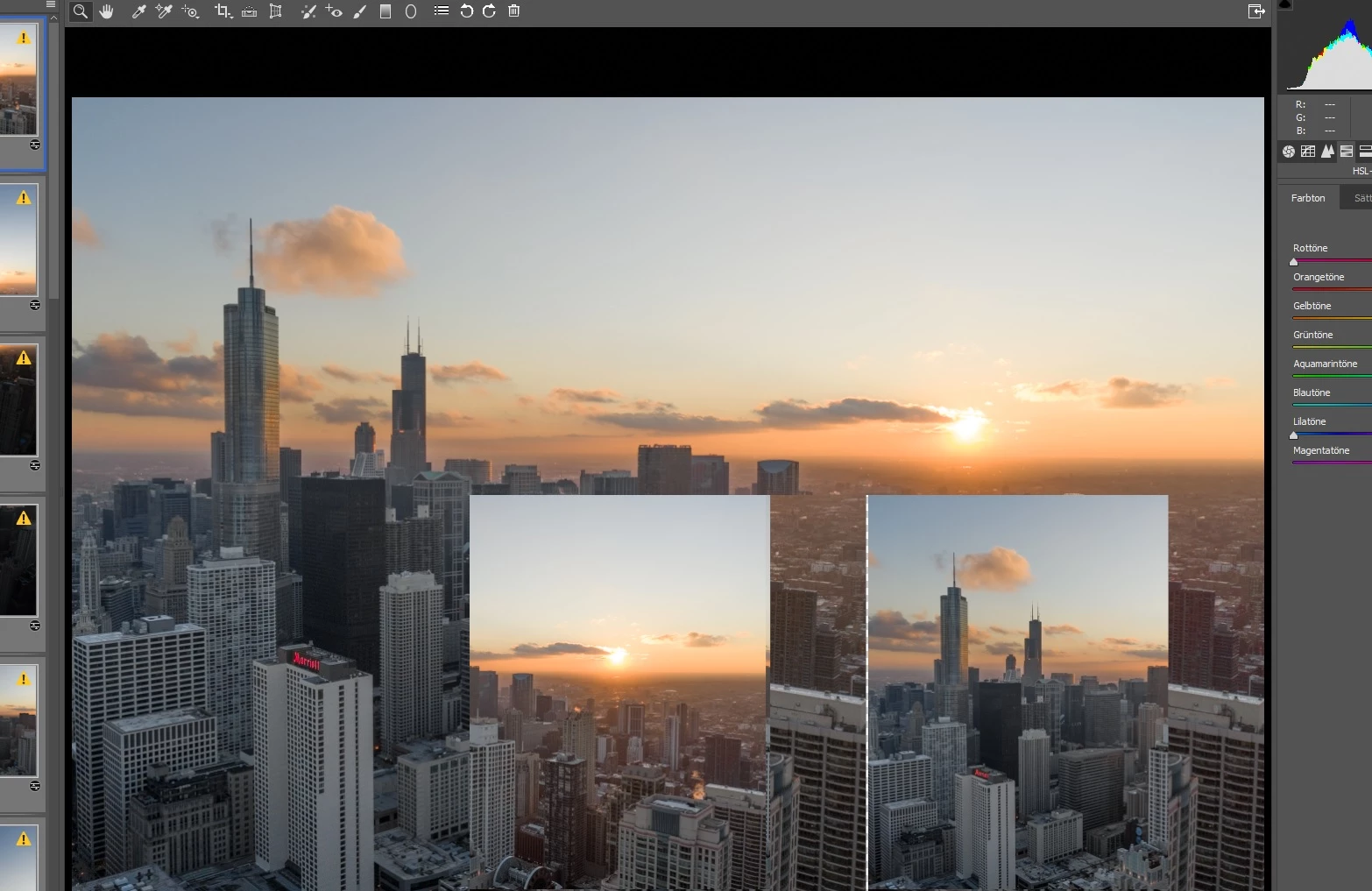
Task: Select the second filmstrip thumbnail
Action: (x=18, y=240)
